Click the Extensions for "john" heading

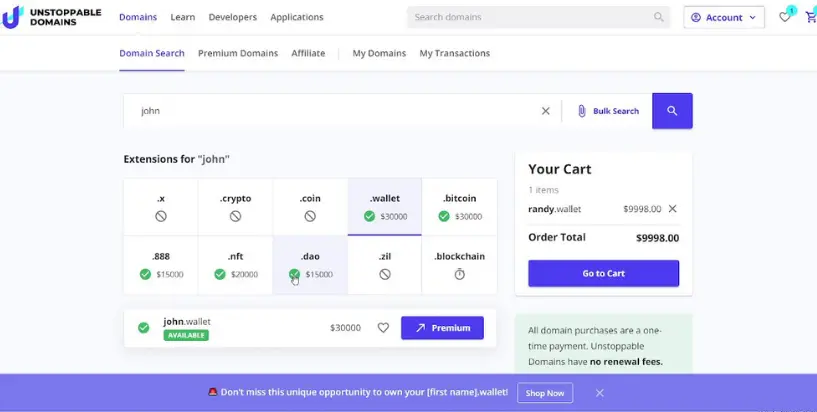point(177,159)
